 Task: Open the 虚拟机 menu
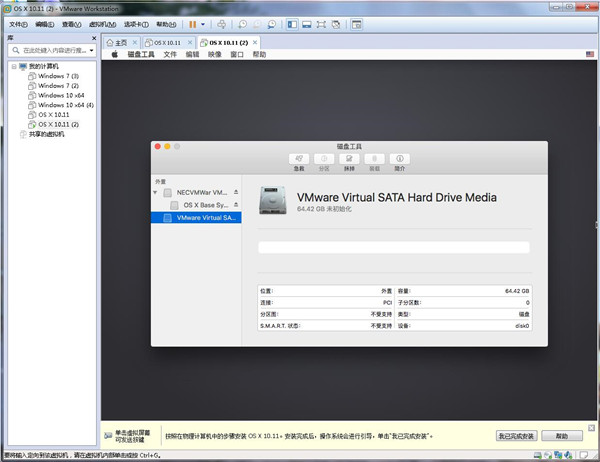[103, 24]
